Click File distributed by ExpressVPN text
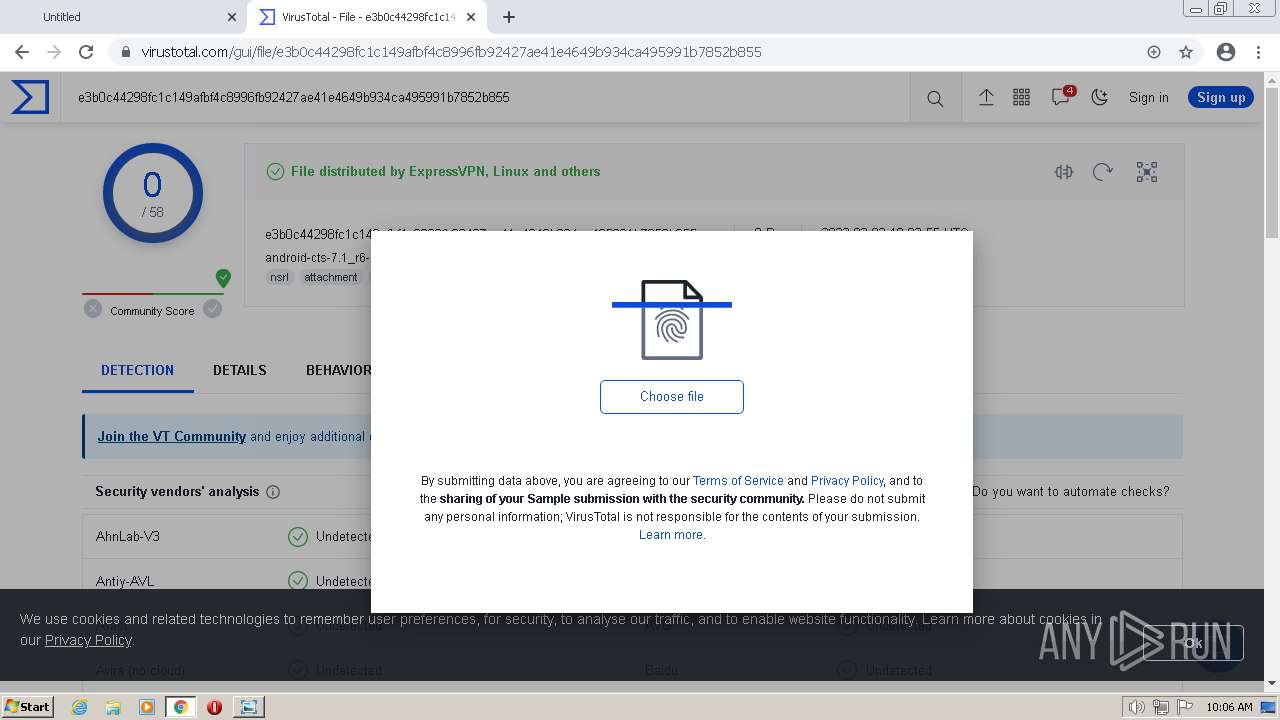The height and width of the screenshot is (720, 1280). [445, 171]
